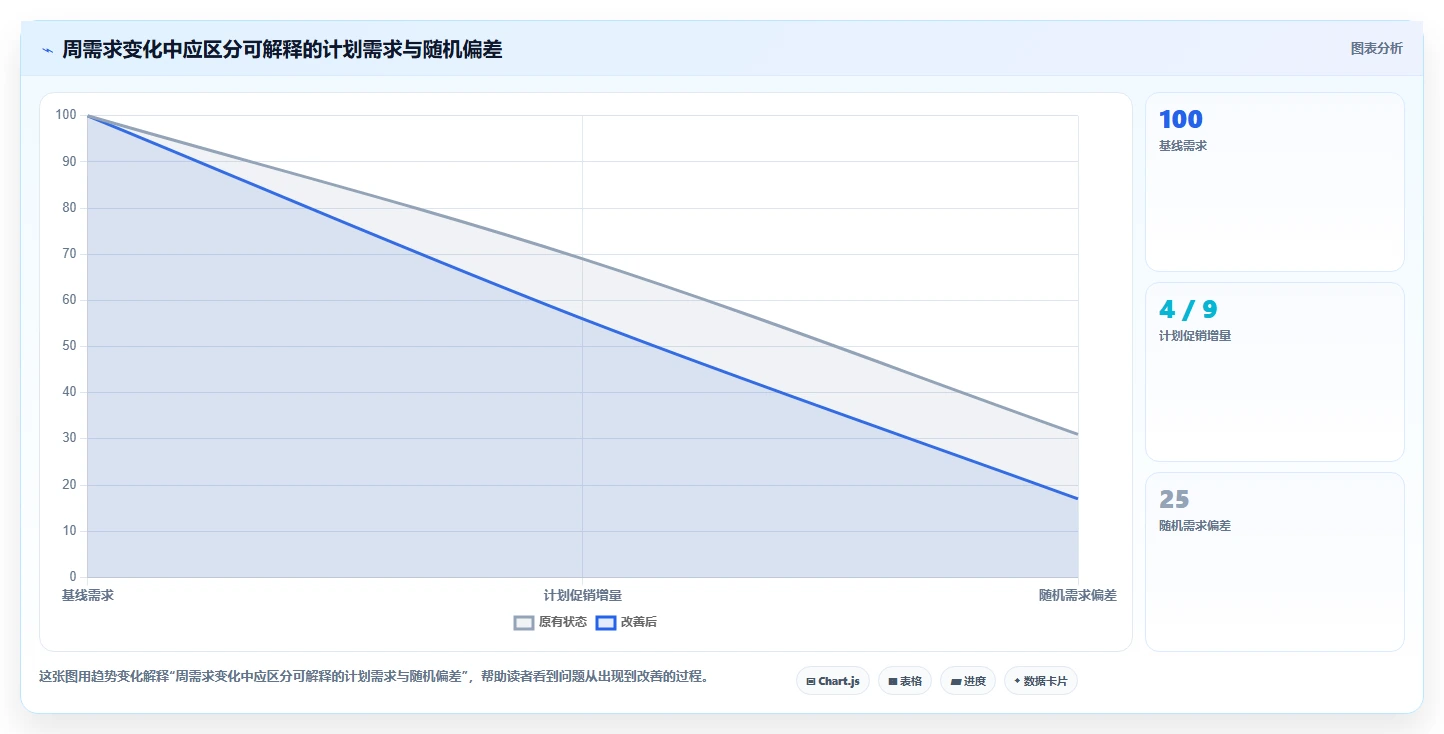The height and width of the screenshot is (734, 1444).
Task: Open the 计划促销增量 card showing 4 / 9
Action: click(x=1274, y=372)
